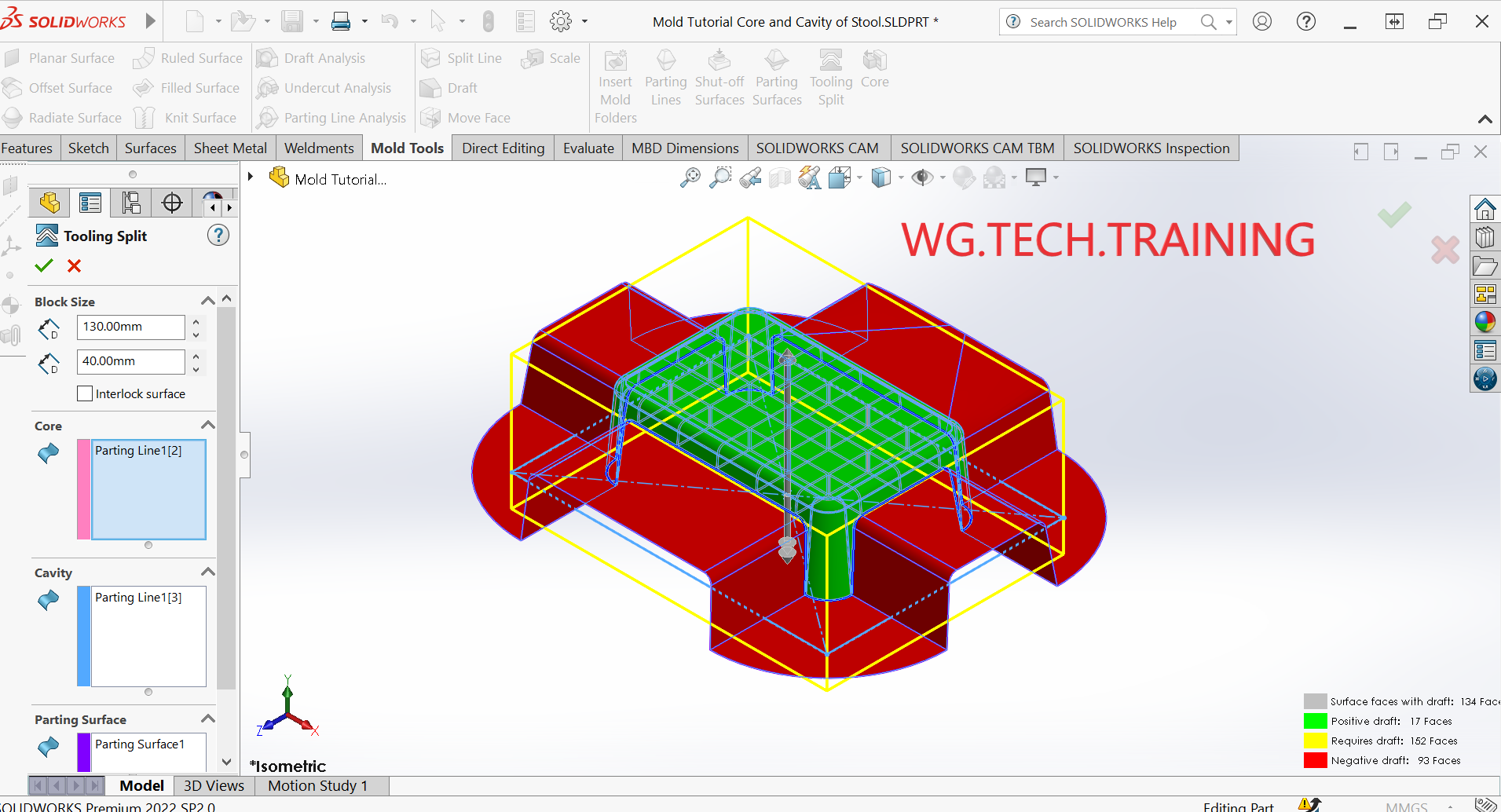Collapse the ribbon with the chevron
The image size is (1501, 812).
click(x=1485, y=119)
